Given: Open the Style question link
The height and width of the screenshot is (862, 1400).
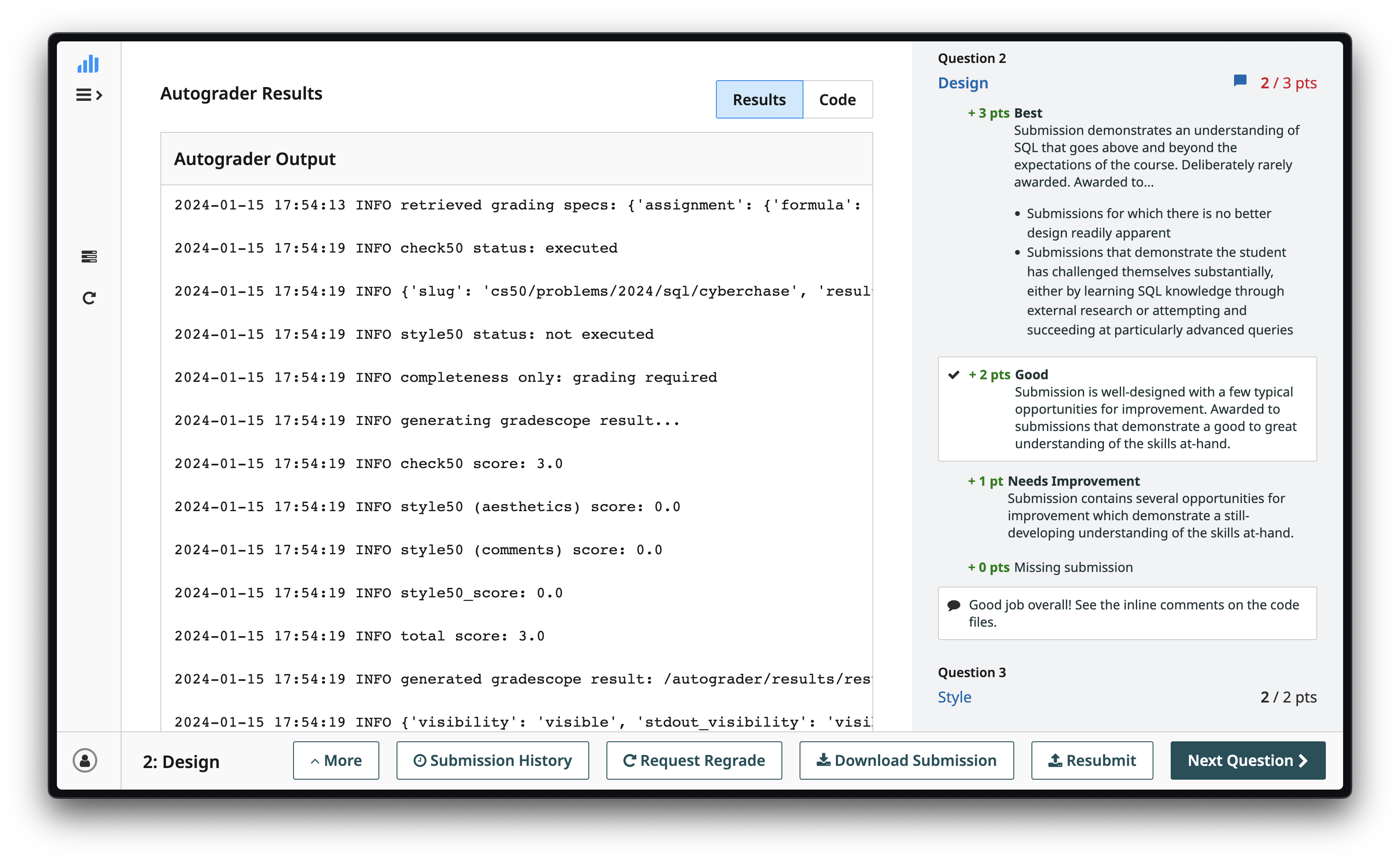Looking at the screenshot, I should (954, 696).
